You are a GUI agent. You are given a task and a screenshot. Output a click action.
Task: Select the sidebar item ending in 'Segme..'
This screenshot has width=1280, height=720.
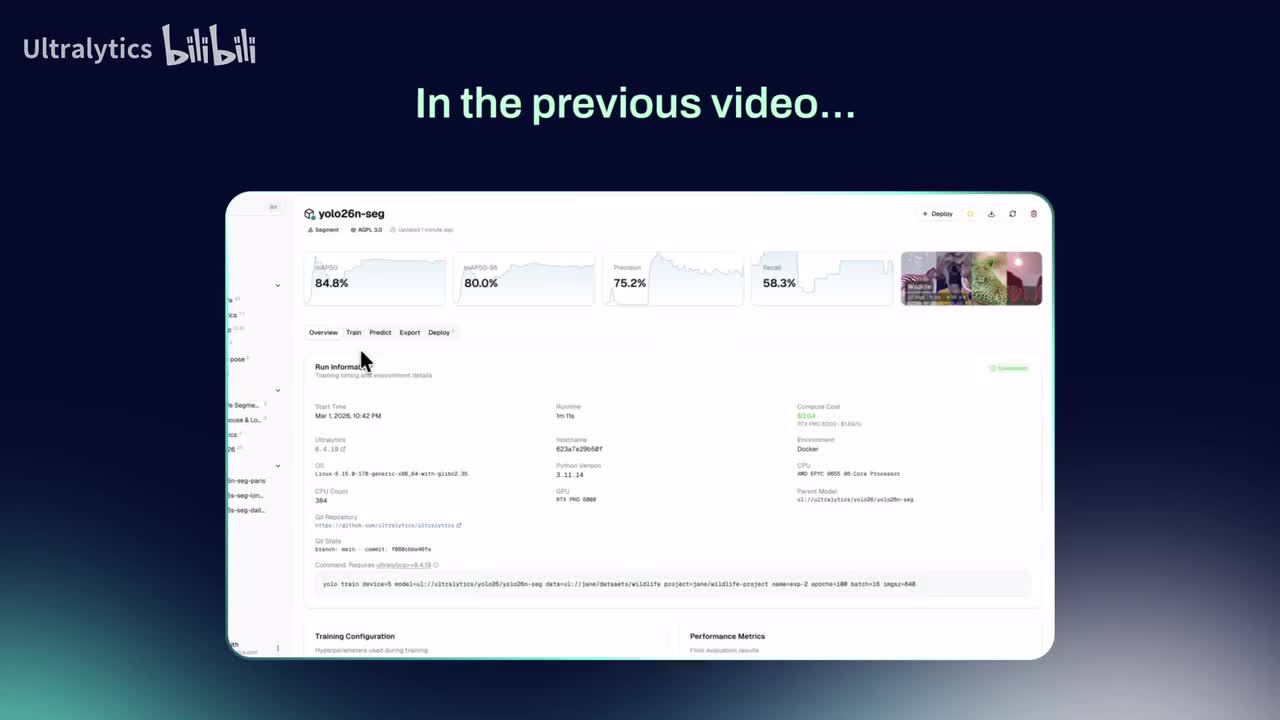(x=244, y=405)
